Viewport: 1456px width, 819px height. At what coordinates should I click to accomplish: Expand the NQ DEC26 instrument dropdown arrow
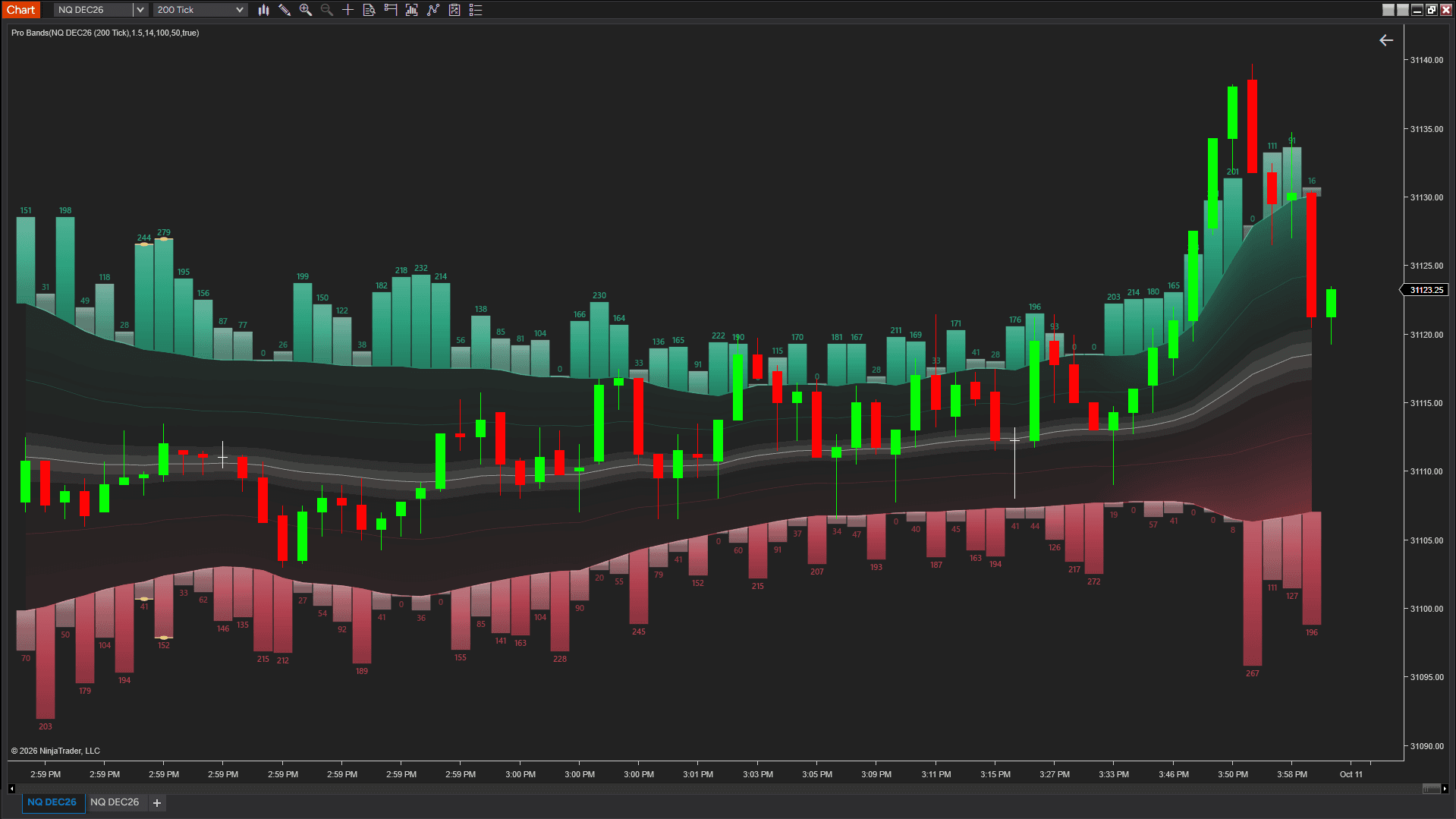[x=140, y=10]
